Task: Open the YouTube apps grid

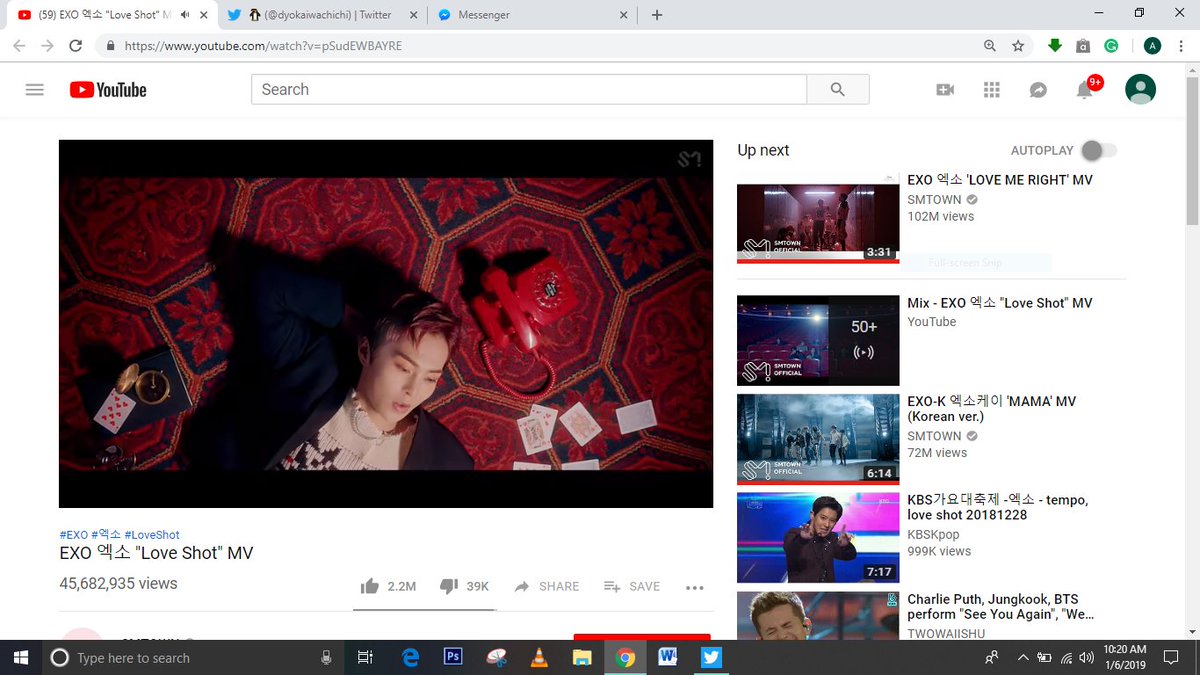Action: pyautogui.click(x=992, y=89)
